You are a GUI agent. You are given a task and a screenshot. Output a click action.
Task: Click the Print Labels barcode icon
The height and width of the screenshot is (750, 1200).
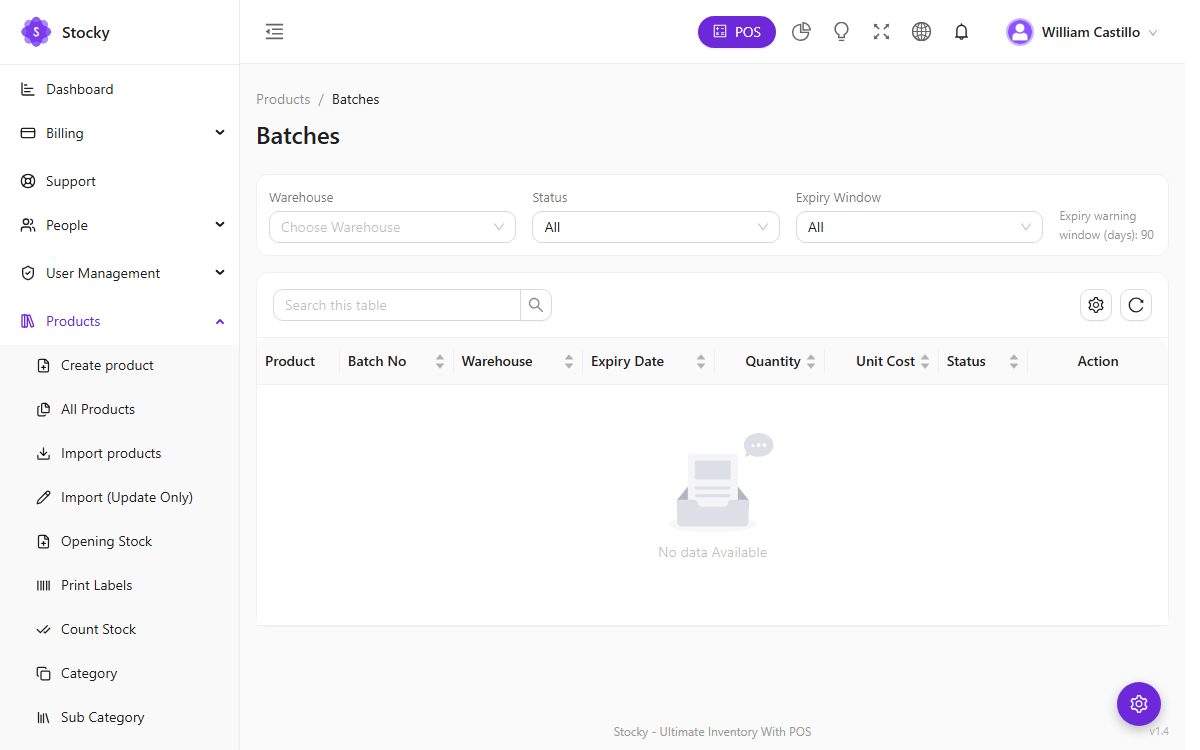[43, 585]
